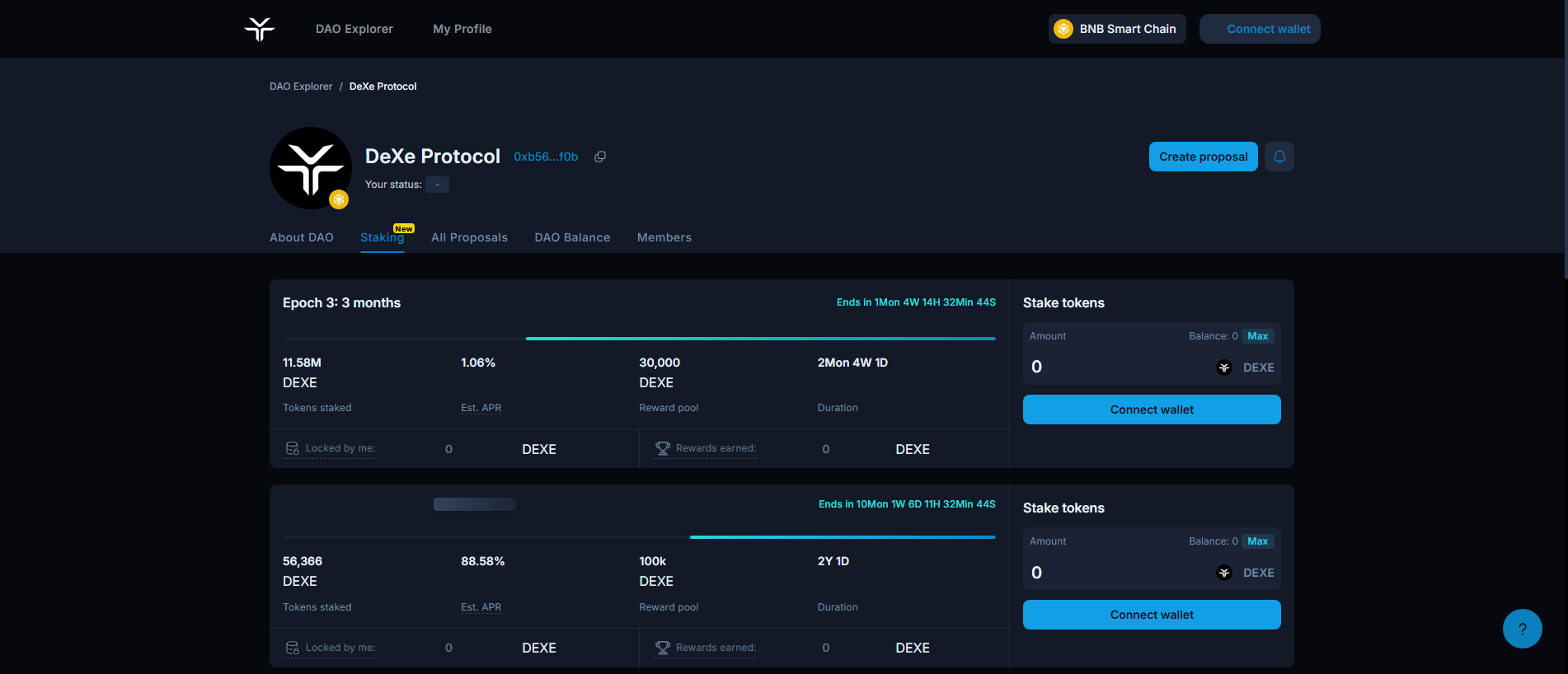Click Epoch 3 Rewards earned trophy icon
This screenshot has width=1568, height=674.
[x=662, y=448]
